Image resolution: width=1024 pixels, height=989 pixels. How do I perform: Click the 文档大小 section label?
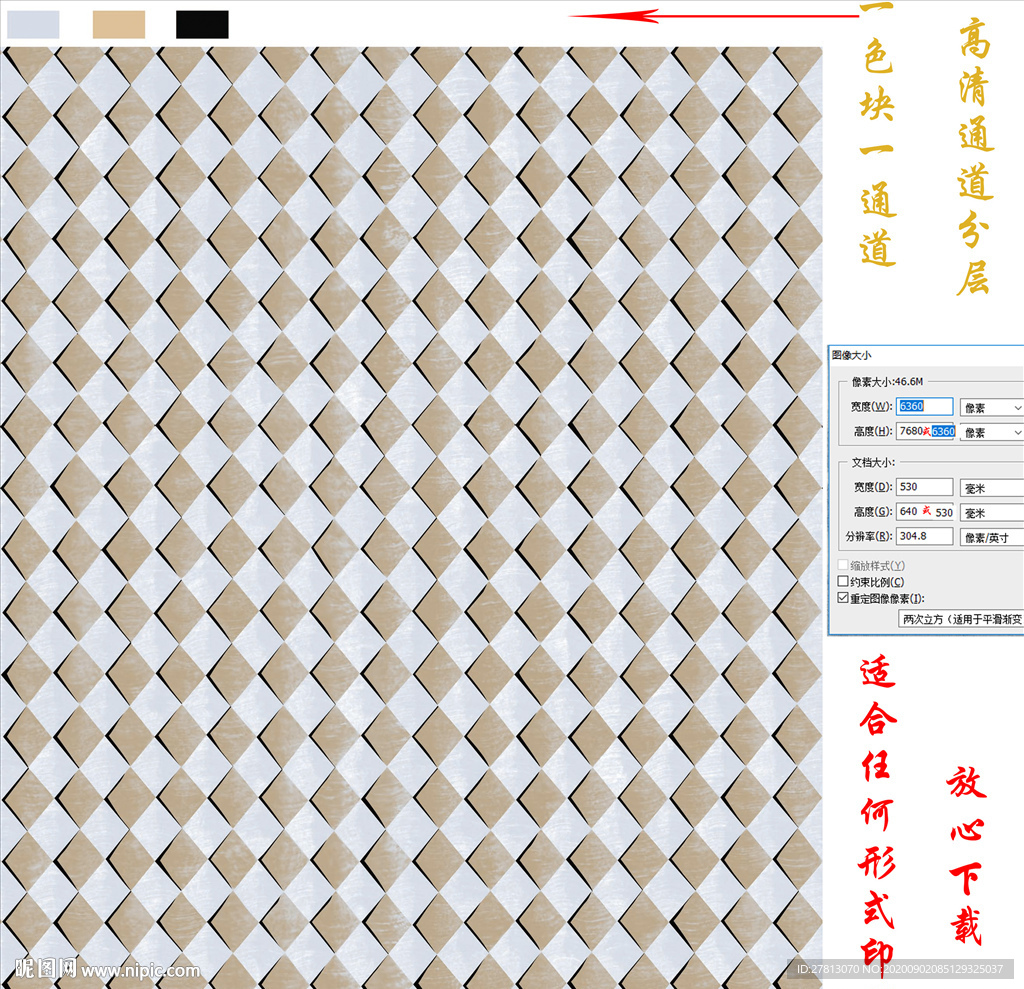click(x=873, y=462)
